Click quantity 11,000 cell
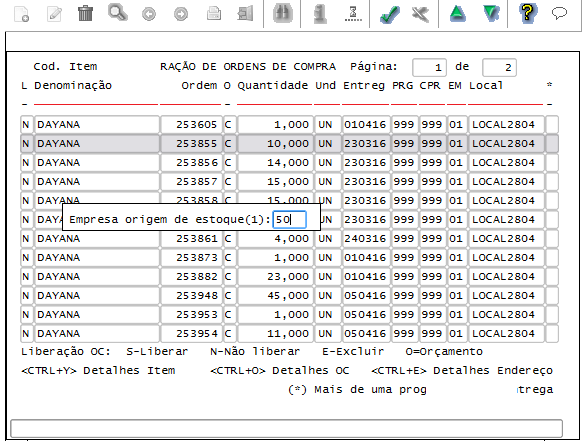This screenshot has height=441, width=582. [275, 333]
